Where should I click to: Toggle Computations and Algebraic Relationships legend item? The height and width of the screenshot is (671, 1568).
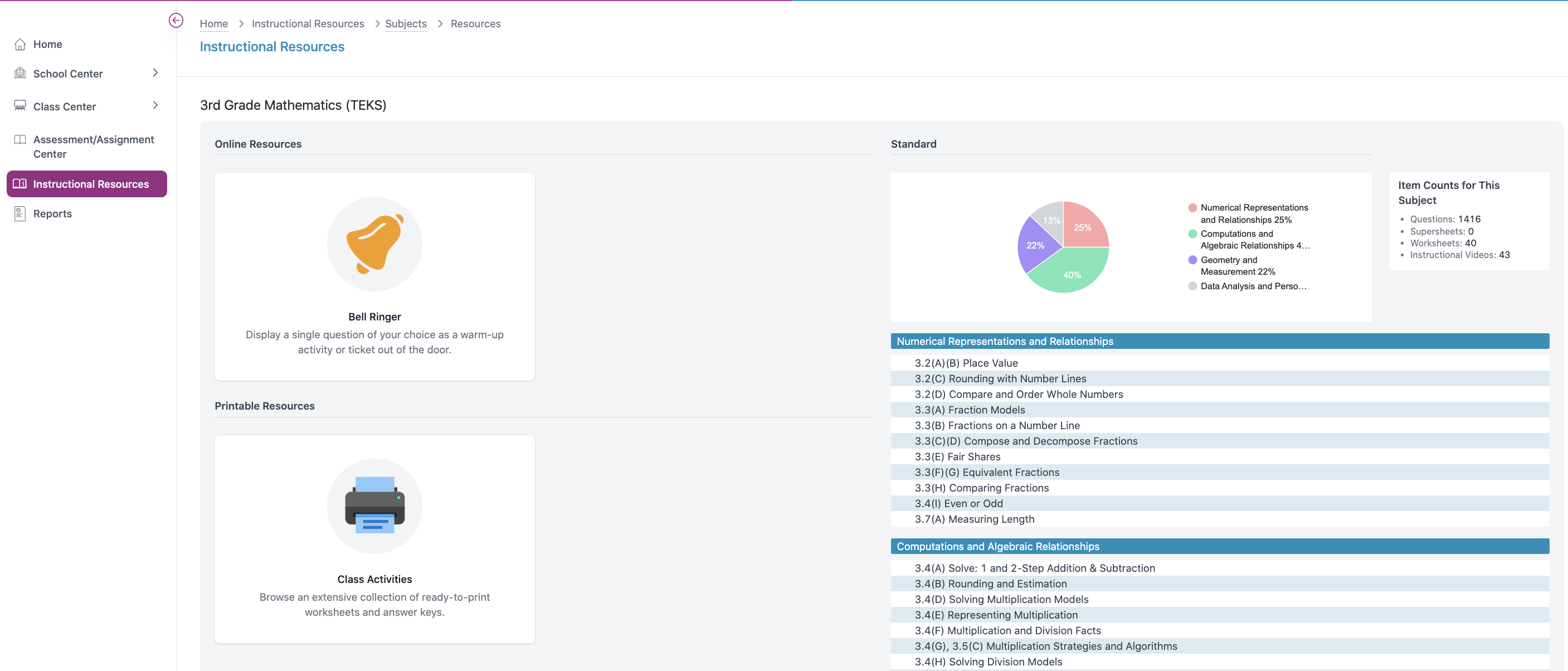coord(1248,239)
